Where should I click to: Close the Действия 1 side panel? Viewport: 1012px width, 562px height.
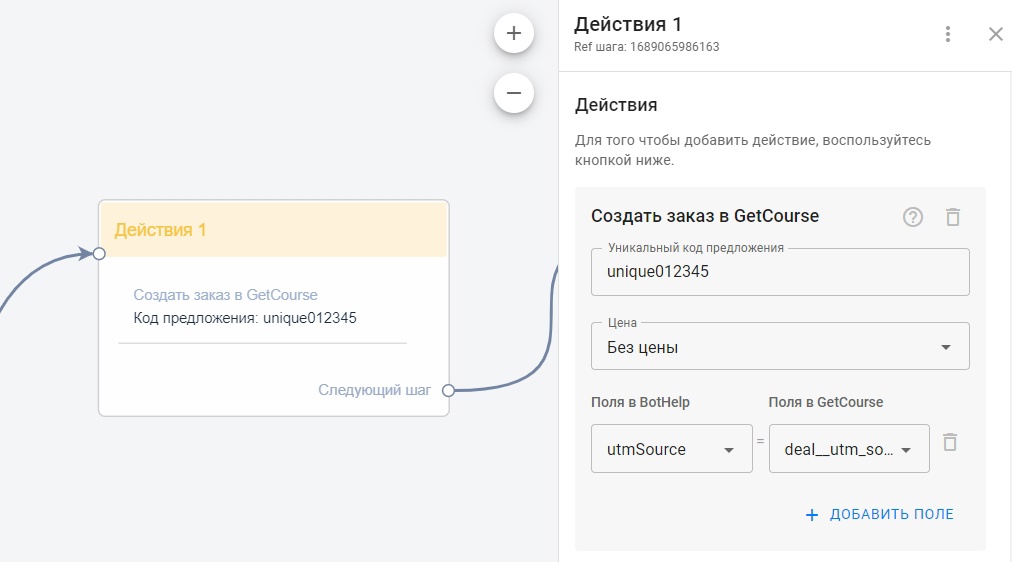click(x=995, y=34)
